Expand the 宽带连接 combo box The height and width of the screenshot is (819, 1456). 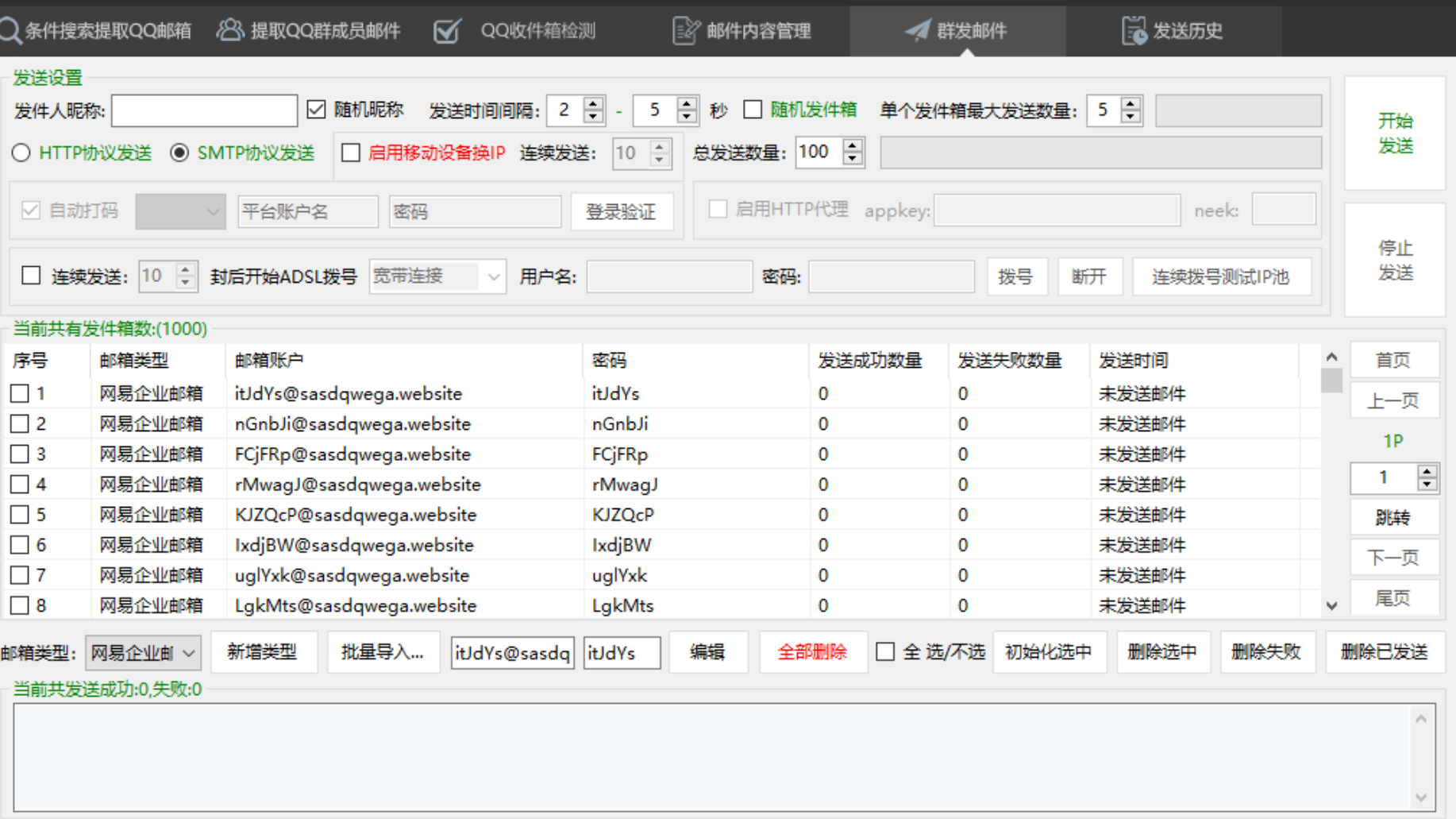[x=493, y=276]
